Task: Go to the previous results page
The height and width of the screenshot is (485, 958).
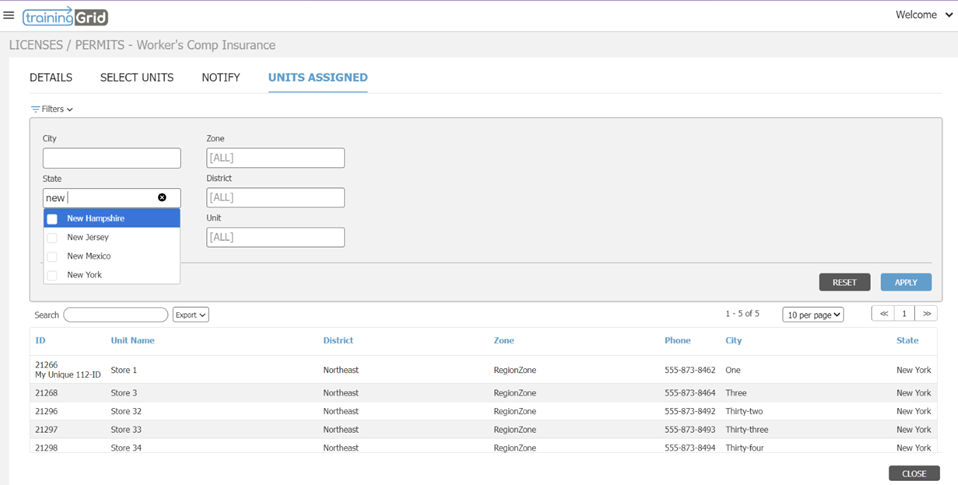Action: (x=882, y=314)
